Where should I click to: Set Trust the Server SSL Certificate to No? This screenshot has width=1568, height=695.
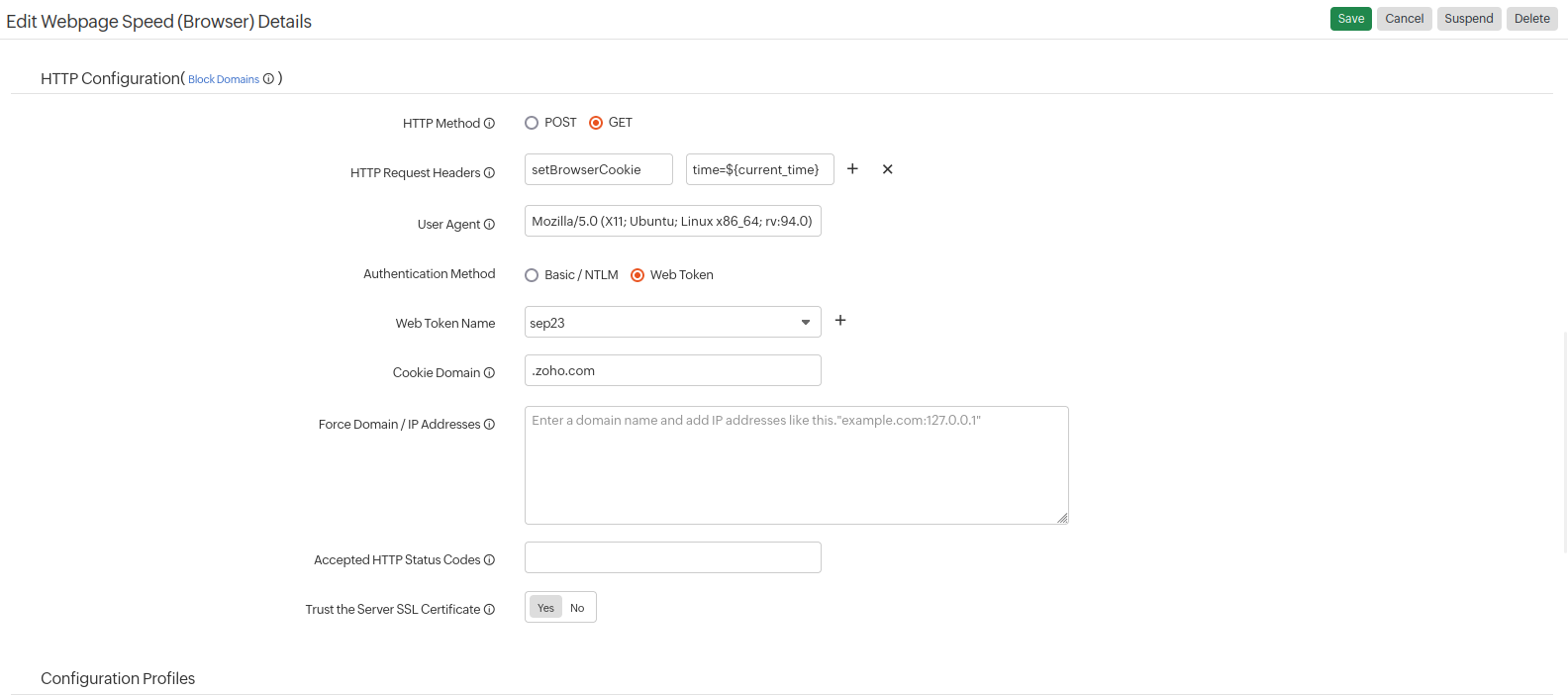point(577,608)
